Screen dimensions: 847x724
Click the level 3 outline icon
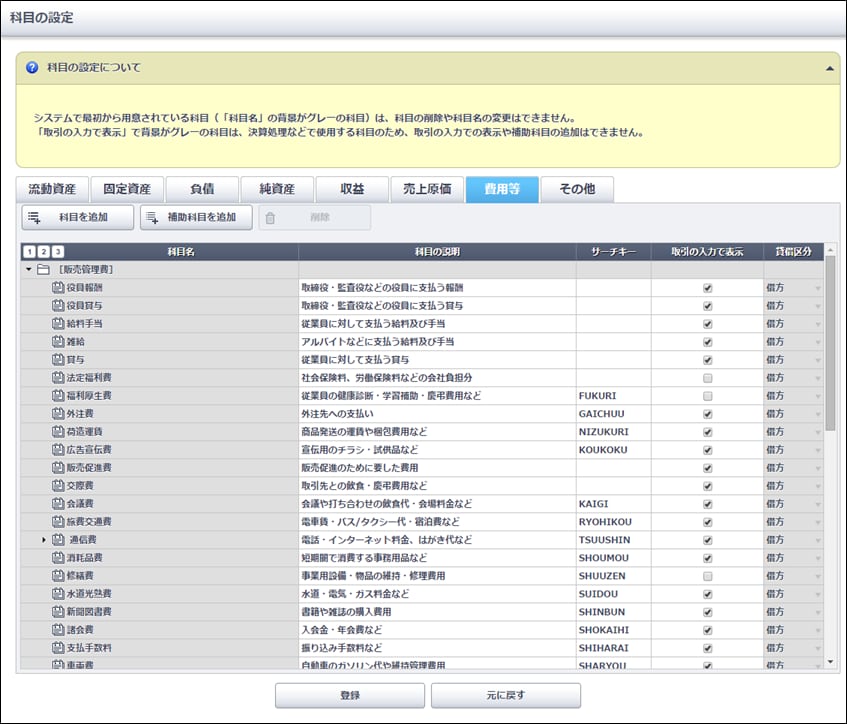58,252
